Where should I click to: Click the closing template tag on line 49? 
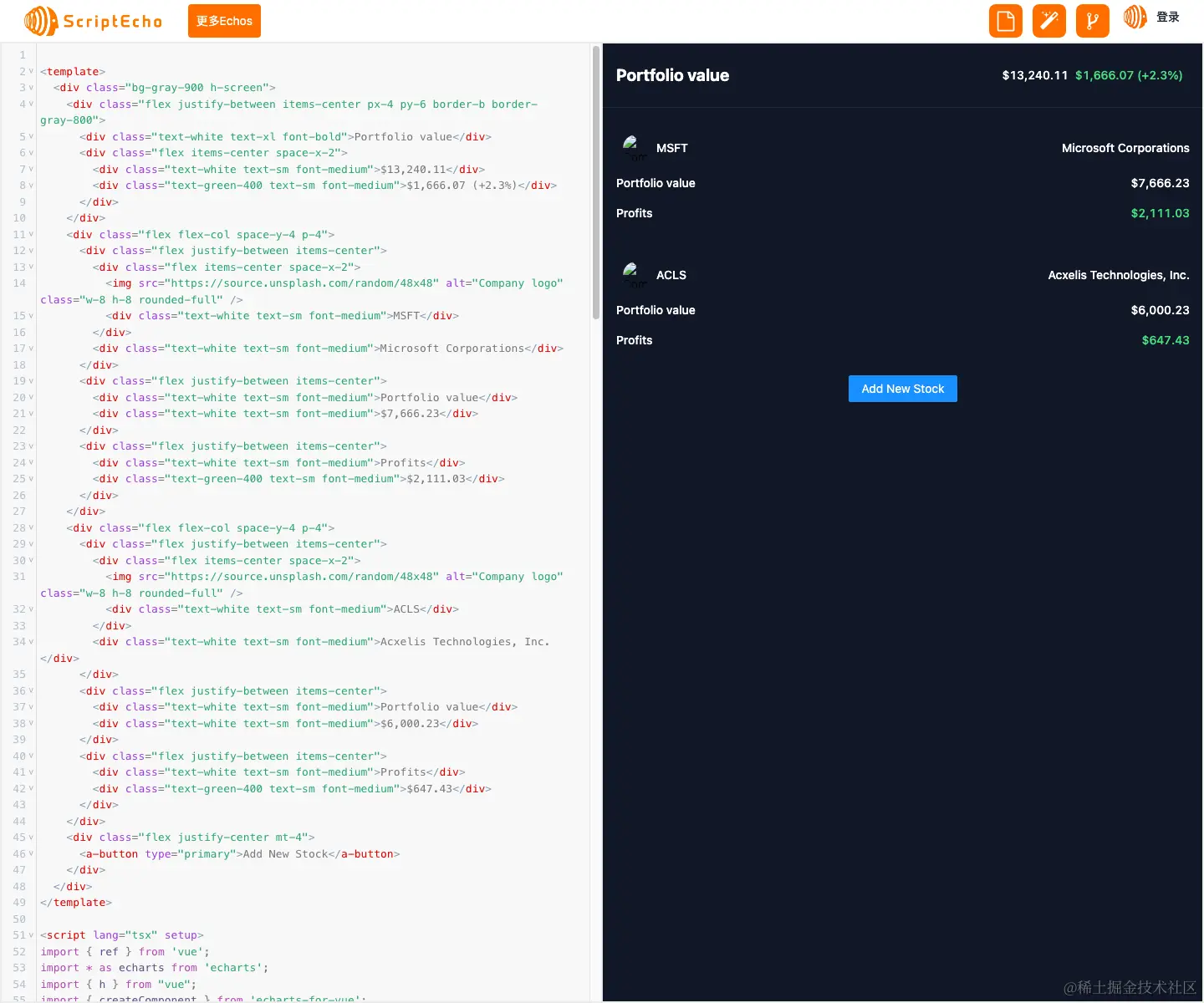click(x=76, y=903)
